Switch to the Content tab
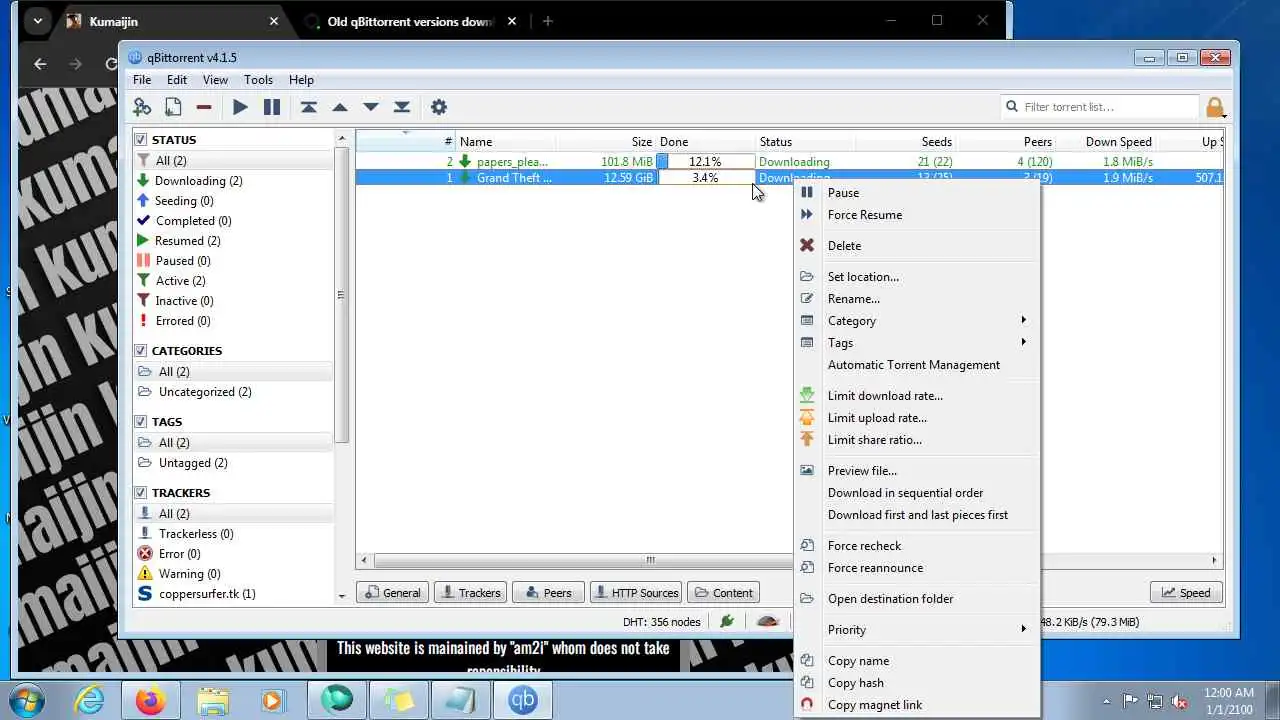 tap(723, 593)
